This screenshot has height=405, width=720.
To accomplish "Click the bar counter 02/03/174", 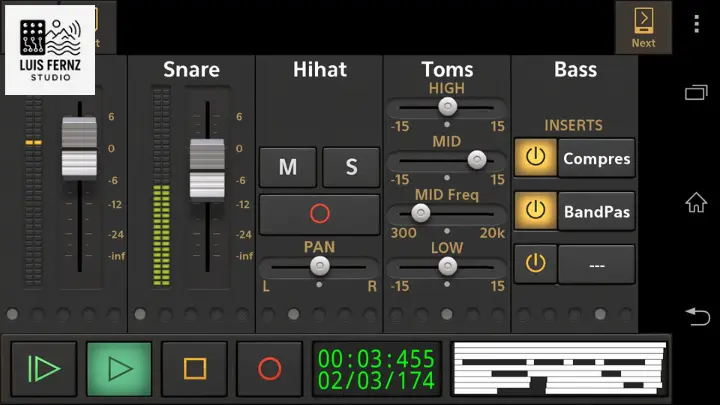I will [376, 380].
